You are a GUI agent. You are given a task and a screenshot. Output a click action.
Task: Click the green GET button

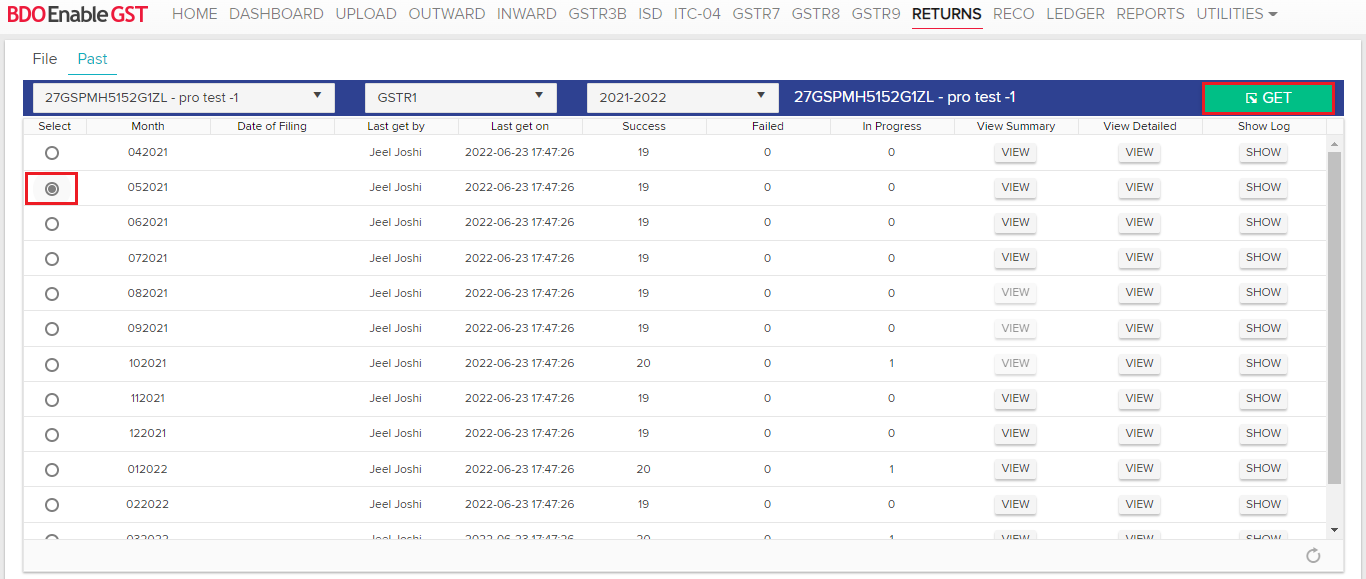point(1268,98)
